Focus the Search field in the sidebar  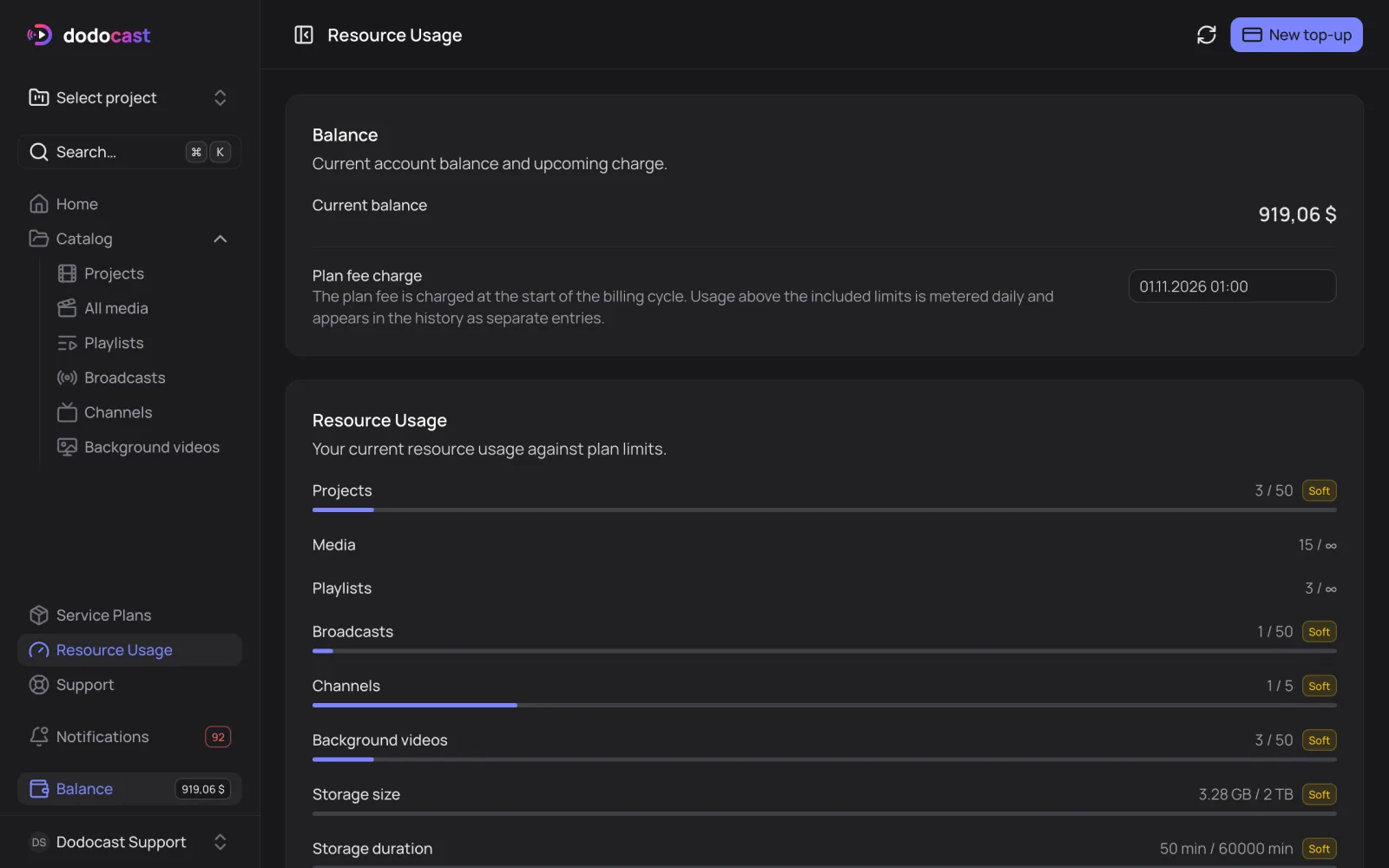(129, 152)
